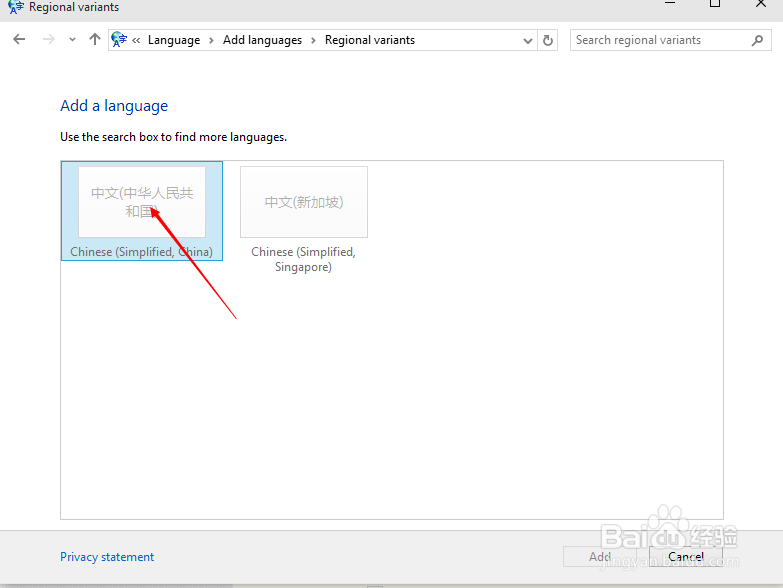Image resolution: width=783 pixels, height=588 pixels.
Task: Expand chevron after Language breadcrumb
Action: [211, 40]
